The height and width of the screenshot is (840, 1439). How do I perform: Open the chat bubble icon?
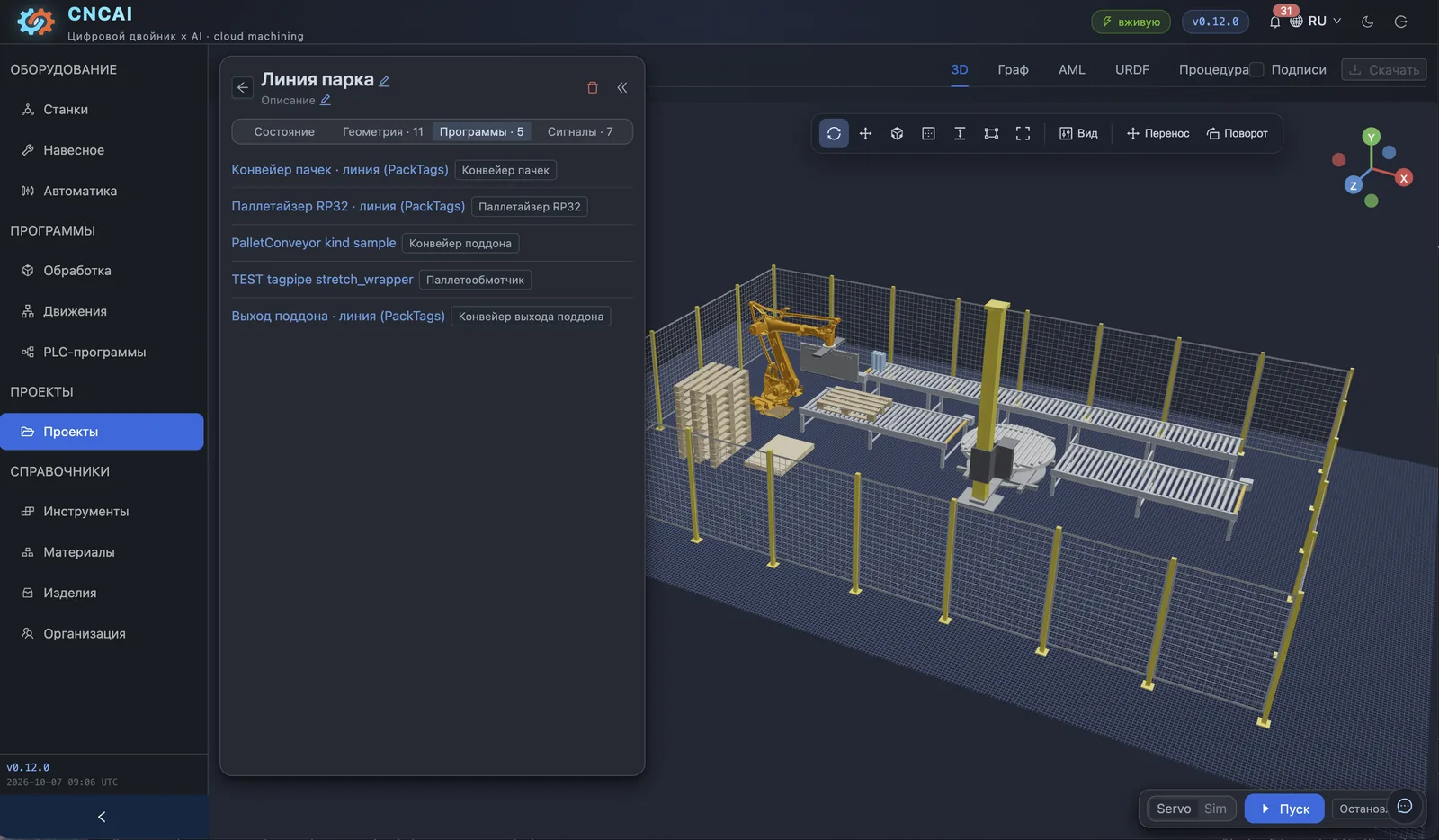(1405, 806)
